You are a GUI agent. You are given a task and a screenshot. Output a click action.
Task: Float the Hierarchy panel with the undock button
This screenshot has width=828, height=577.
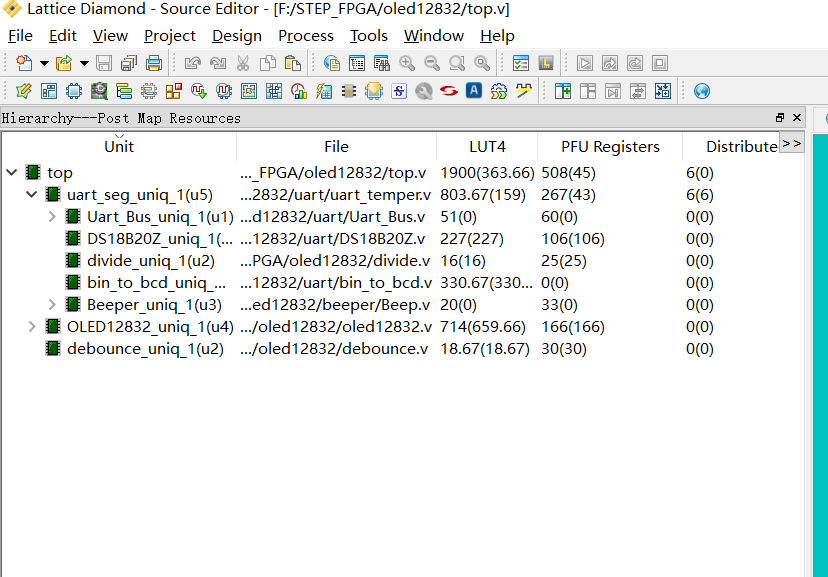780,118
